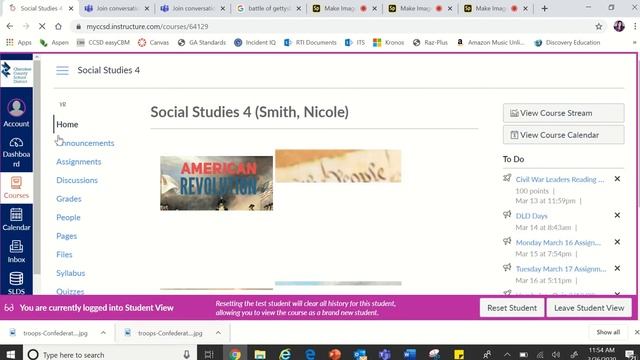Switch to the battle of gettysburg tab
The image size is (640, 360).
pos(269,8)
